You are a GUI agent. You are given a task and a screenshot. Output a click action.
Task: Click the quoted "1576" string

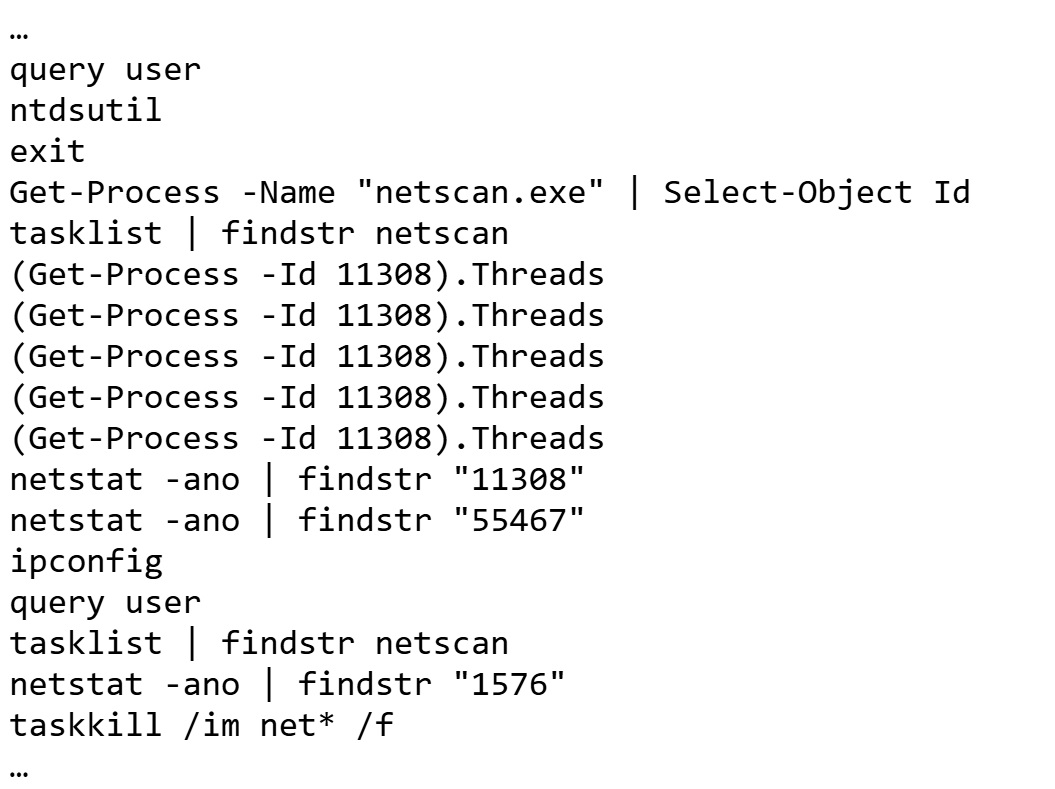click(508, 684)
